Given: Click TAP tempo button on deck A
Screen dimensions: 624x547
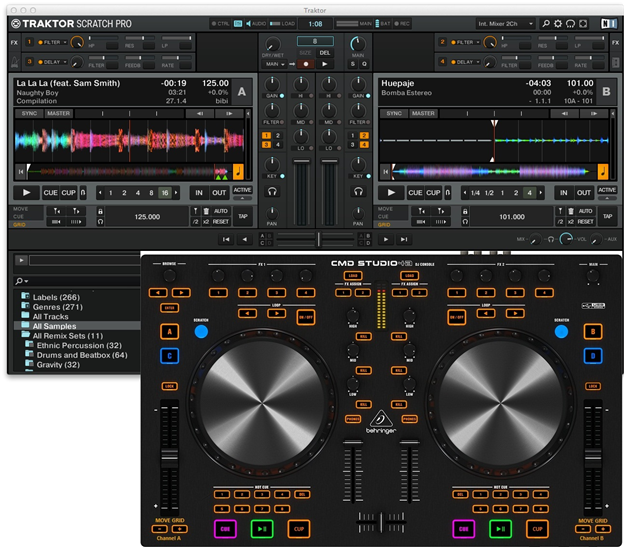Looking at the screenshot, I should click(243, 216).
